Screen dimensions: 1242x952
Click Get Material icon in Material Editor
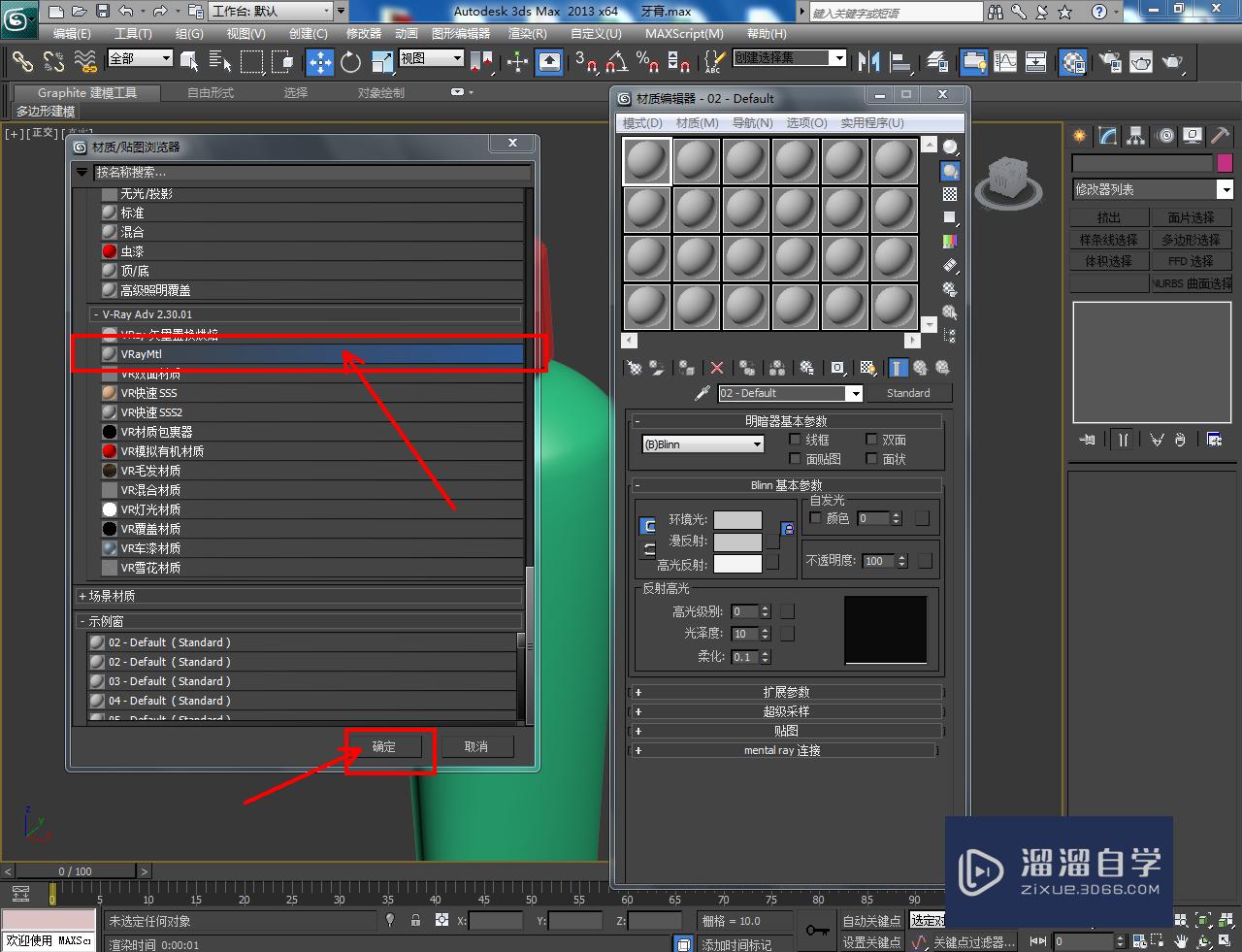(x=635, y=368)
